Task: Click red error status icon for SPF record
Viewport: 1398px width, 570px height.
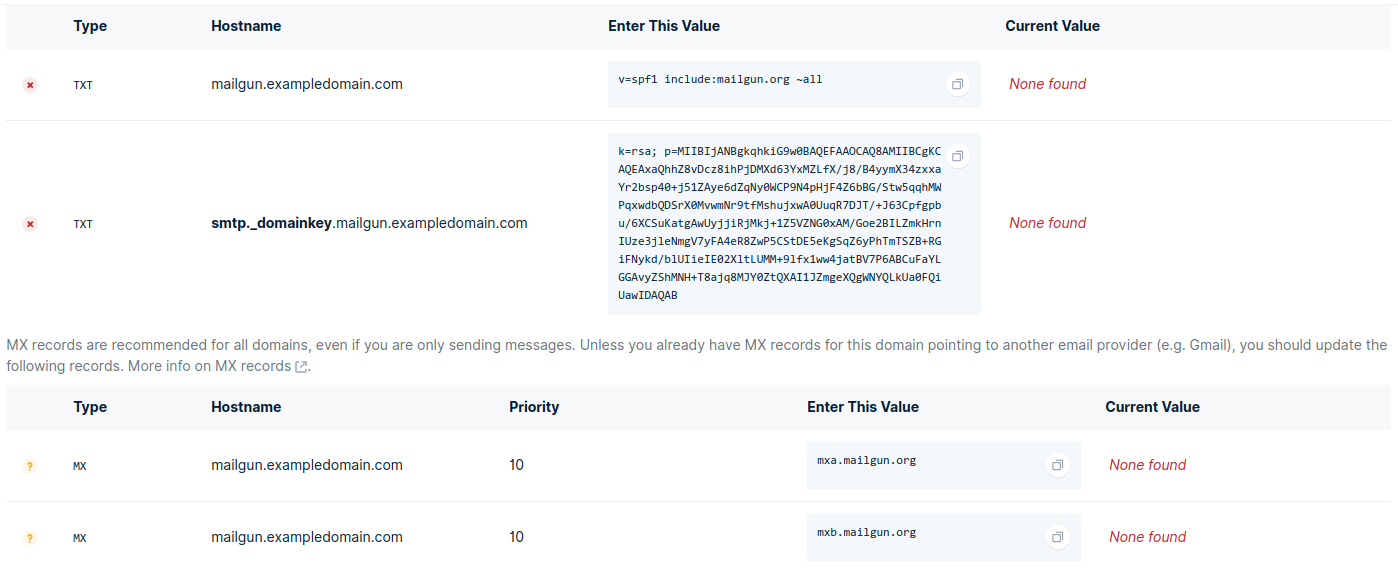Action: coord(30,85)
